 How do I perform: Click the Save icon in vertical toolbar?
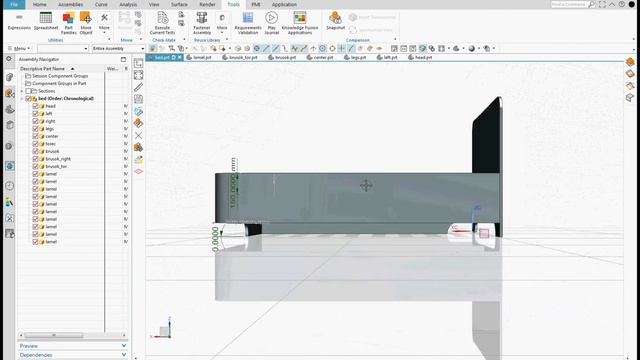(138, 99)
